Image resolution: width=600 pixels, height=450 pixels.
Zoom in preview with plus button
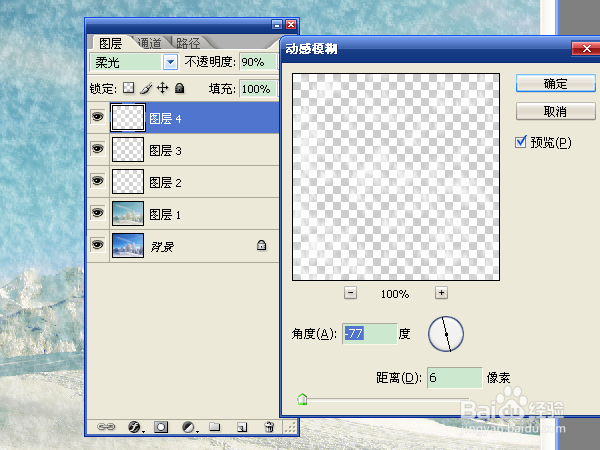coord(442,293)
